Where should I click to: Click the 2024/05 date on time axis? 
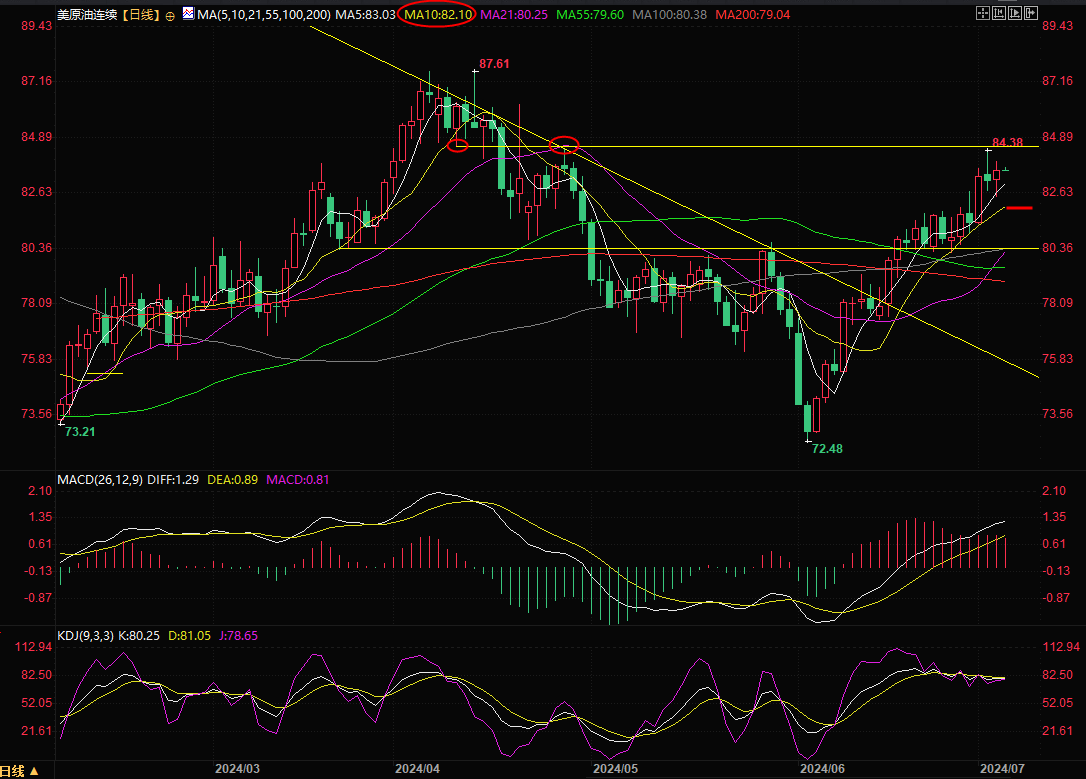616,769
